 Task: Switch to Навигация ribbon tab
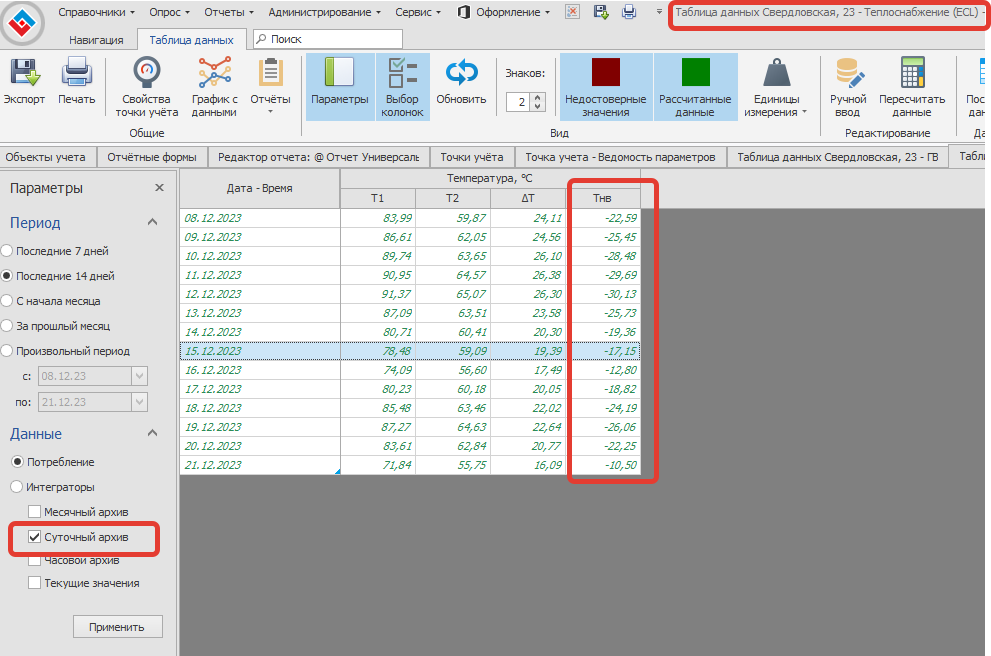pos(96,40)
